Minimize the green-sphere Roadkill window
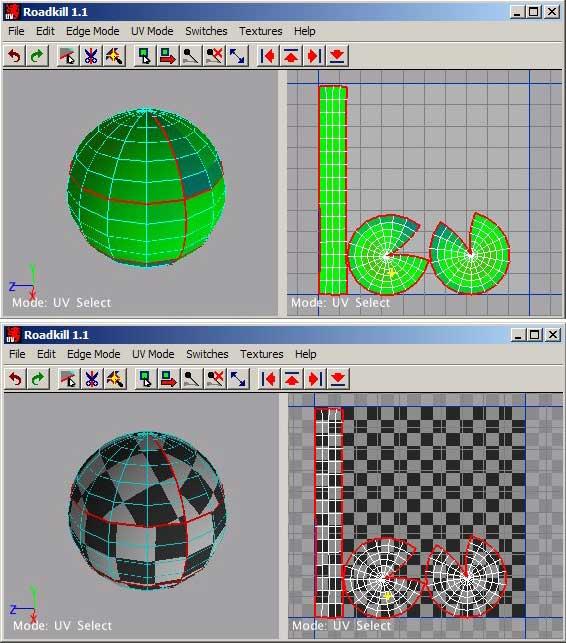The height and width of the screenshot is (643, 566). click(517, 12)
